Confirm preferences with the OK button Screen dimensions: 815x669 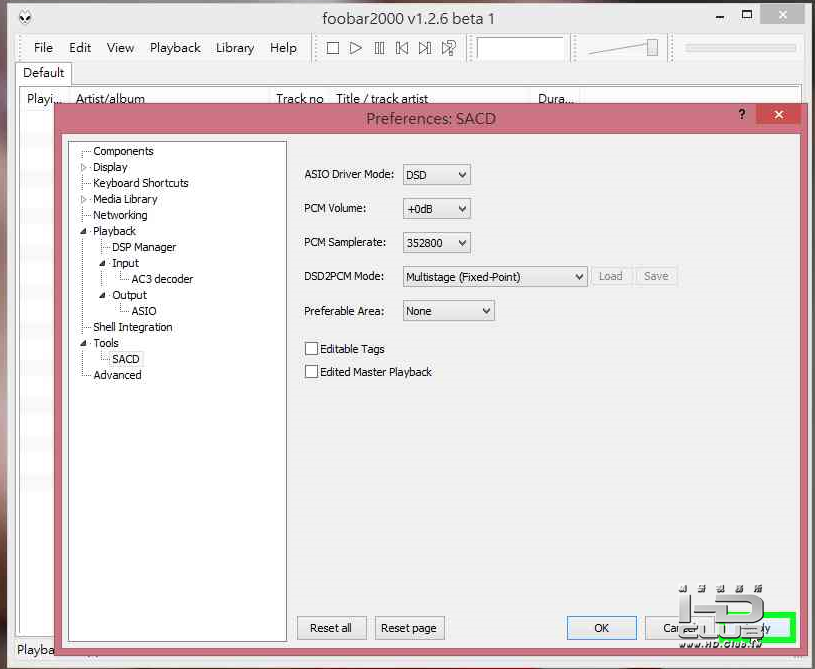[601, 628]
